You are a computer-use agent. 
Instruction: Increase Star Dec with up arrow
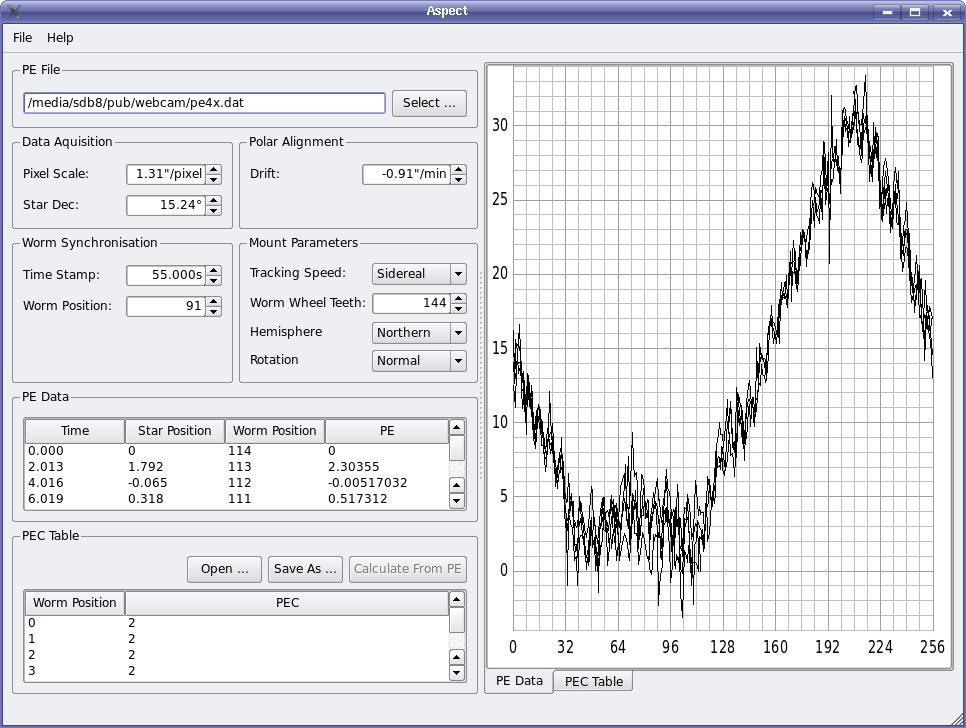pos(214,200)
